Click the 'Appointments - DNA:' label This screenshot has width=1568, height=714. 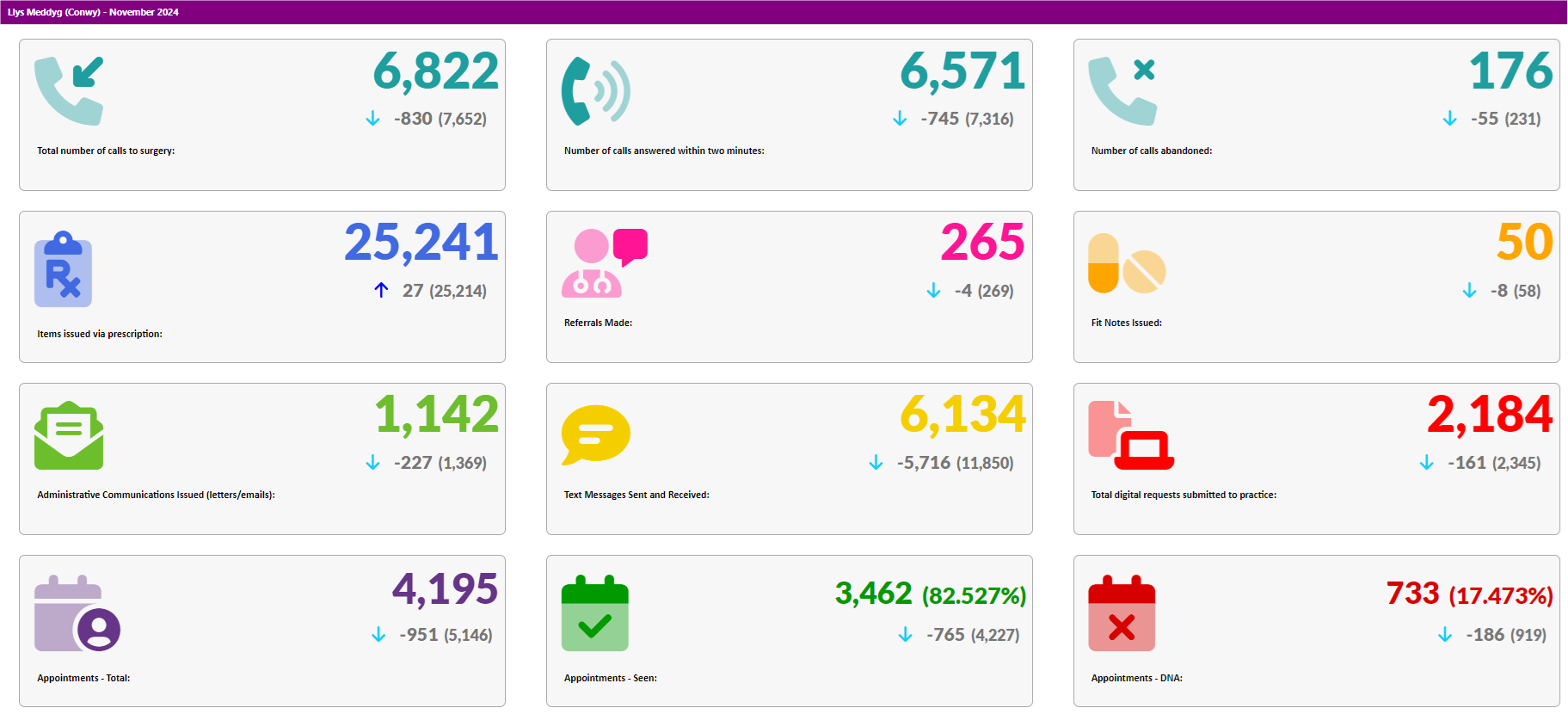coord(1137,678)
